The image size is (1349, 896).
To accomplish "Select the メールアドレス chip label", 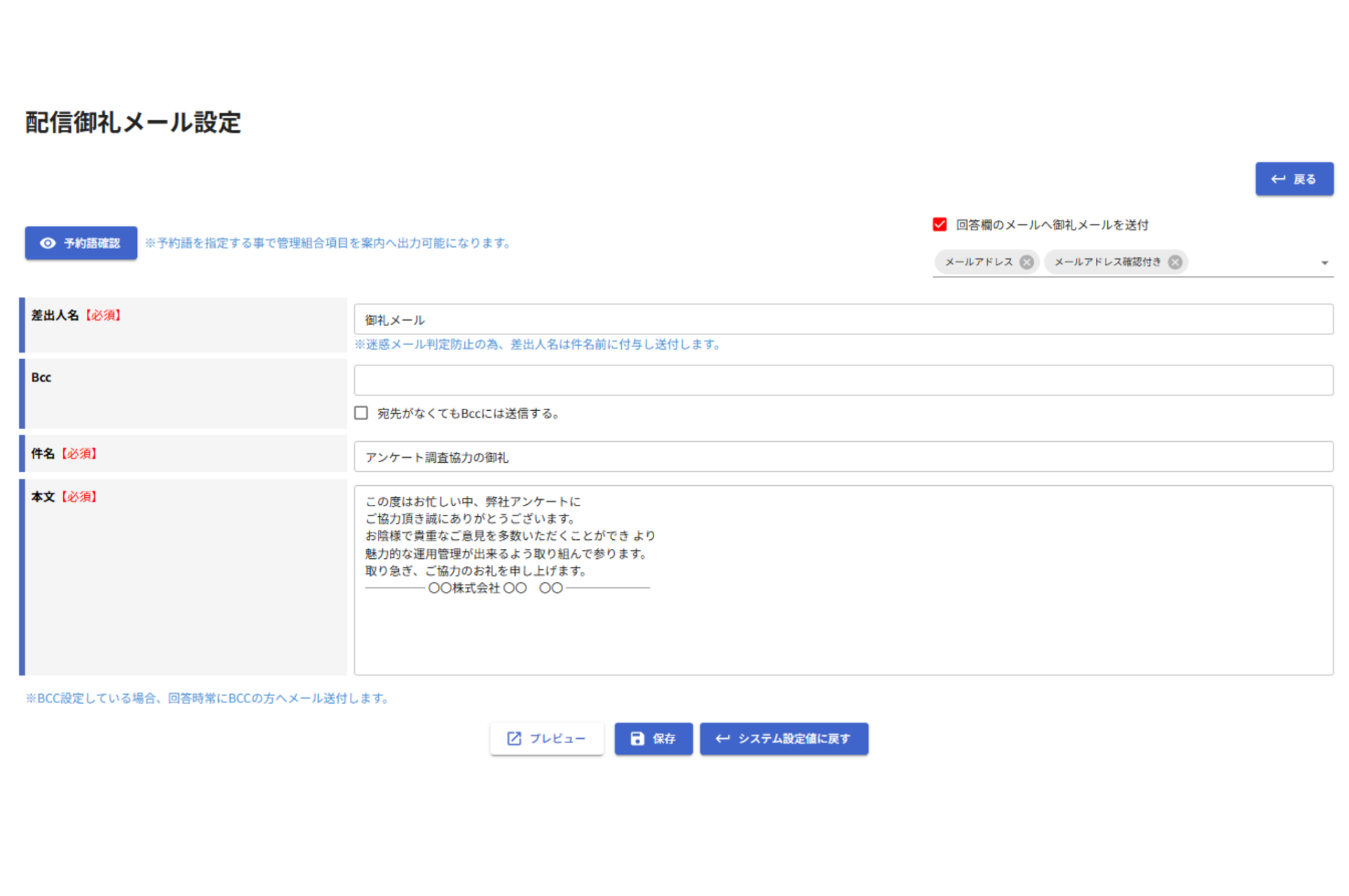I will pos(979,262).
